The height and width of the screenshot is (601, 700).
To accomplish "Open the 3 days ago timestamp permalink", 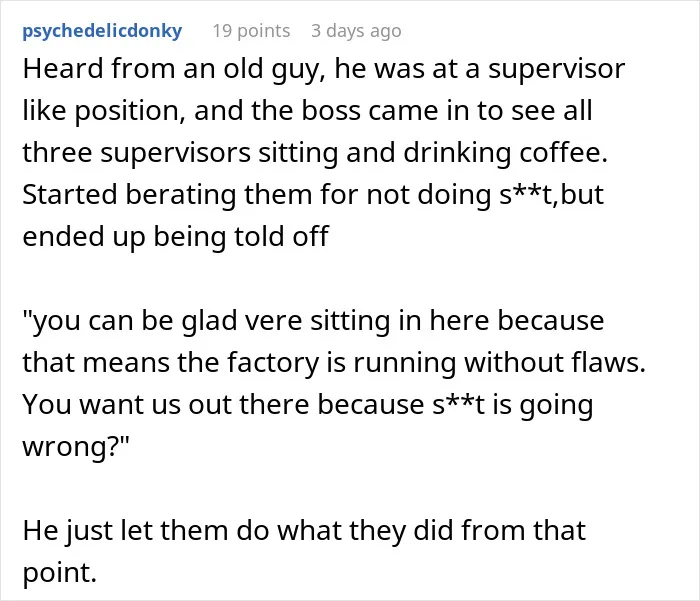I will click(356, 31).
